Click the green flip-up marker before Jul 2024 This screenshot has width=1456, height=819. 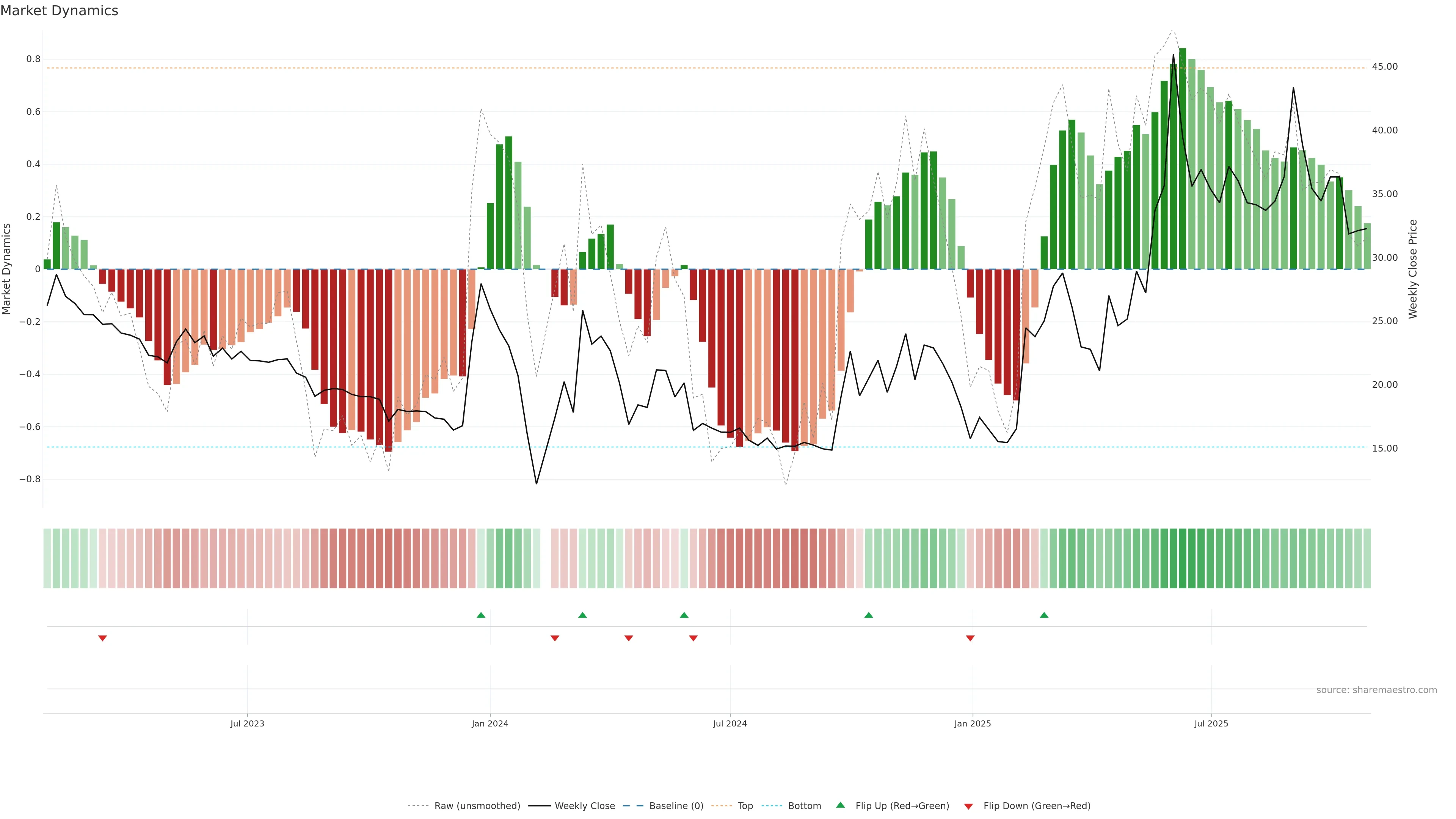pyautogui.click(x=684, y=615)
